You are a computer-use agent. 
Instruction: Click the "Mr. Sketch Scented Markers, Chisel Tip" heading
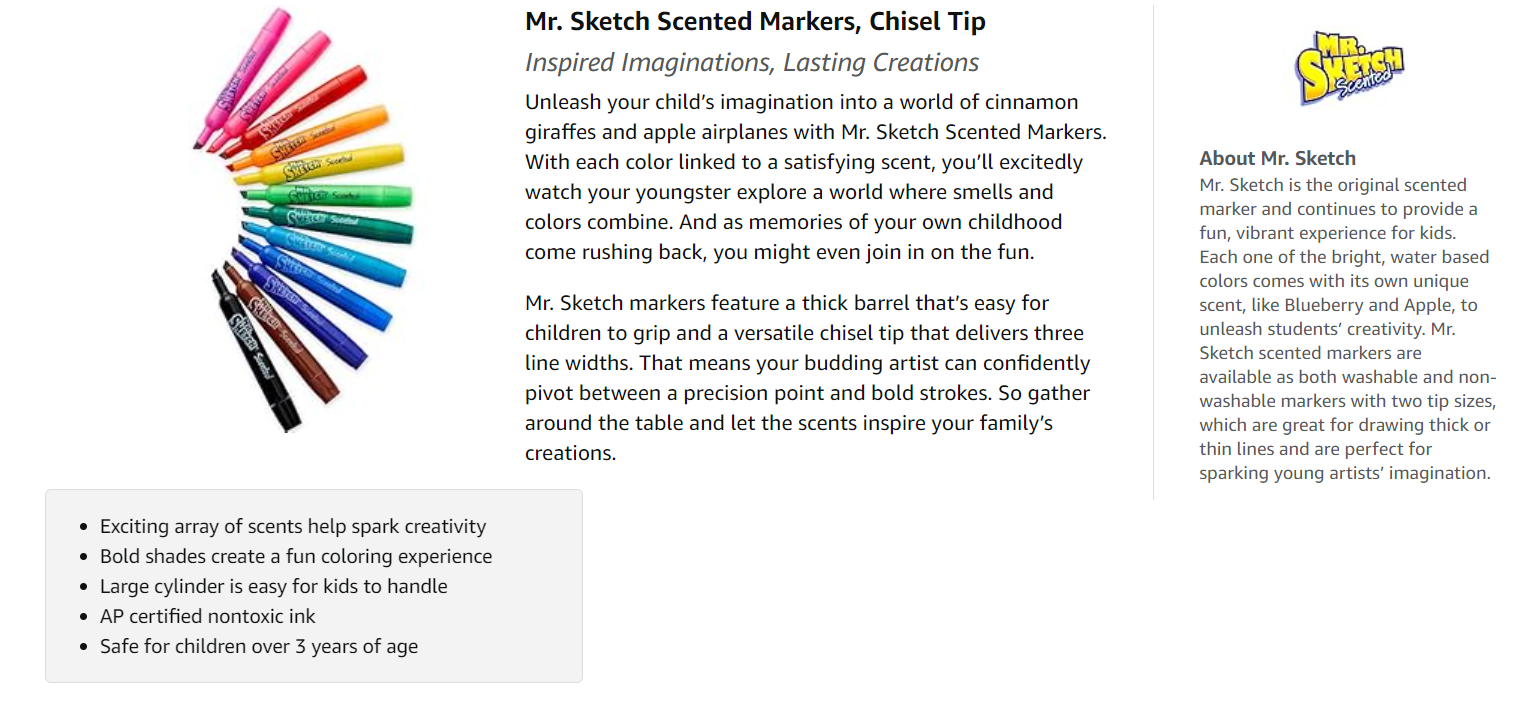[x=755, y=21]
